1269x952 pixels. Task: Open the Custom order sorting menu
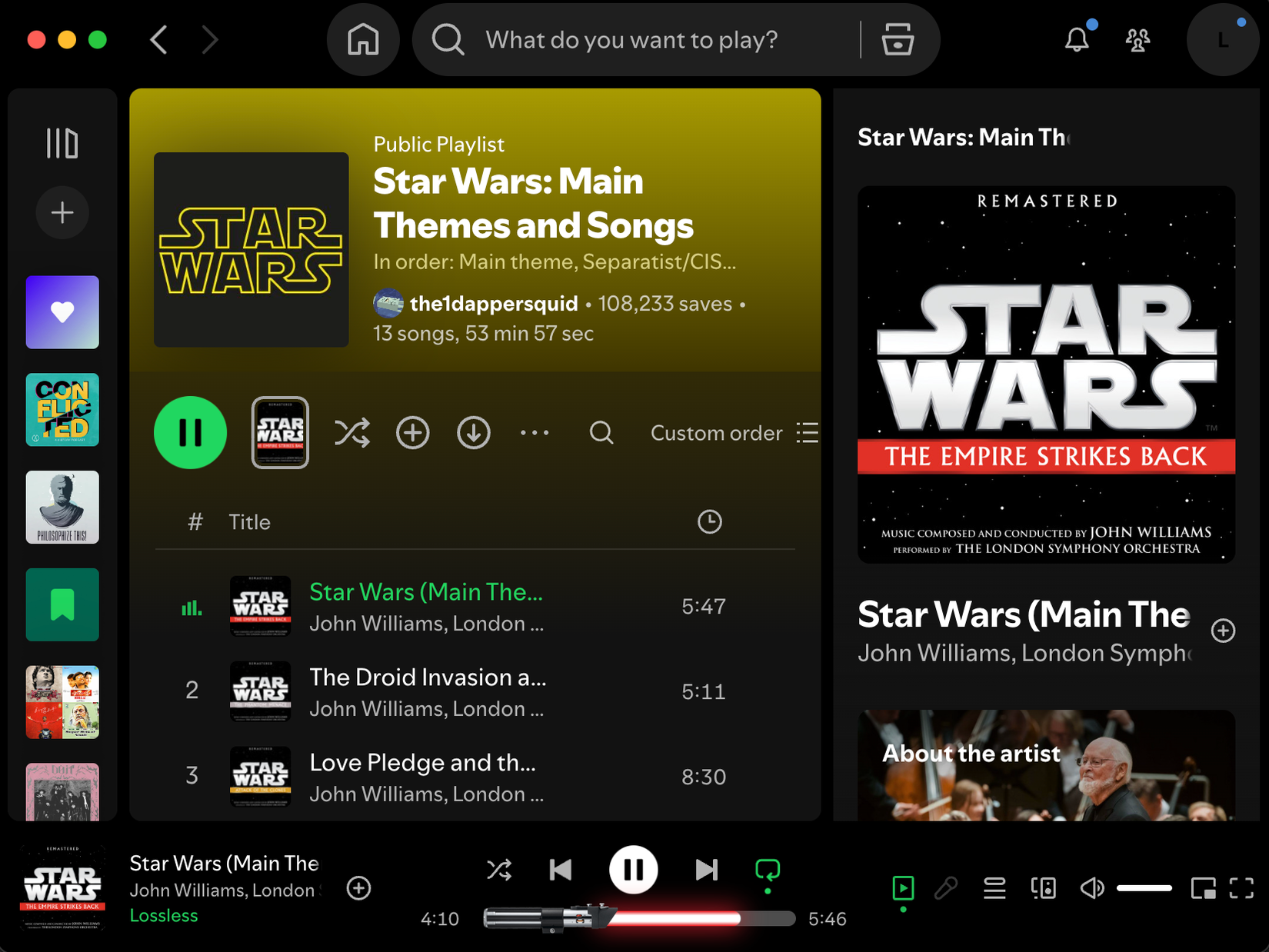tap(716, 433)
